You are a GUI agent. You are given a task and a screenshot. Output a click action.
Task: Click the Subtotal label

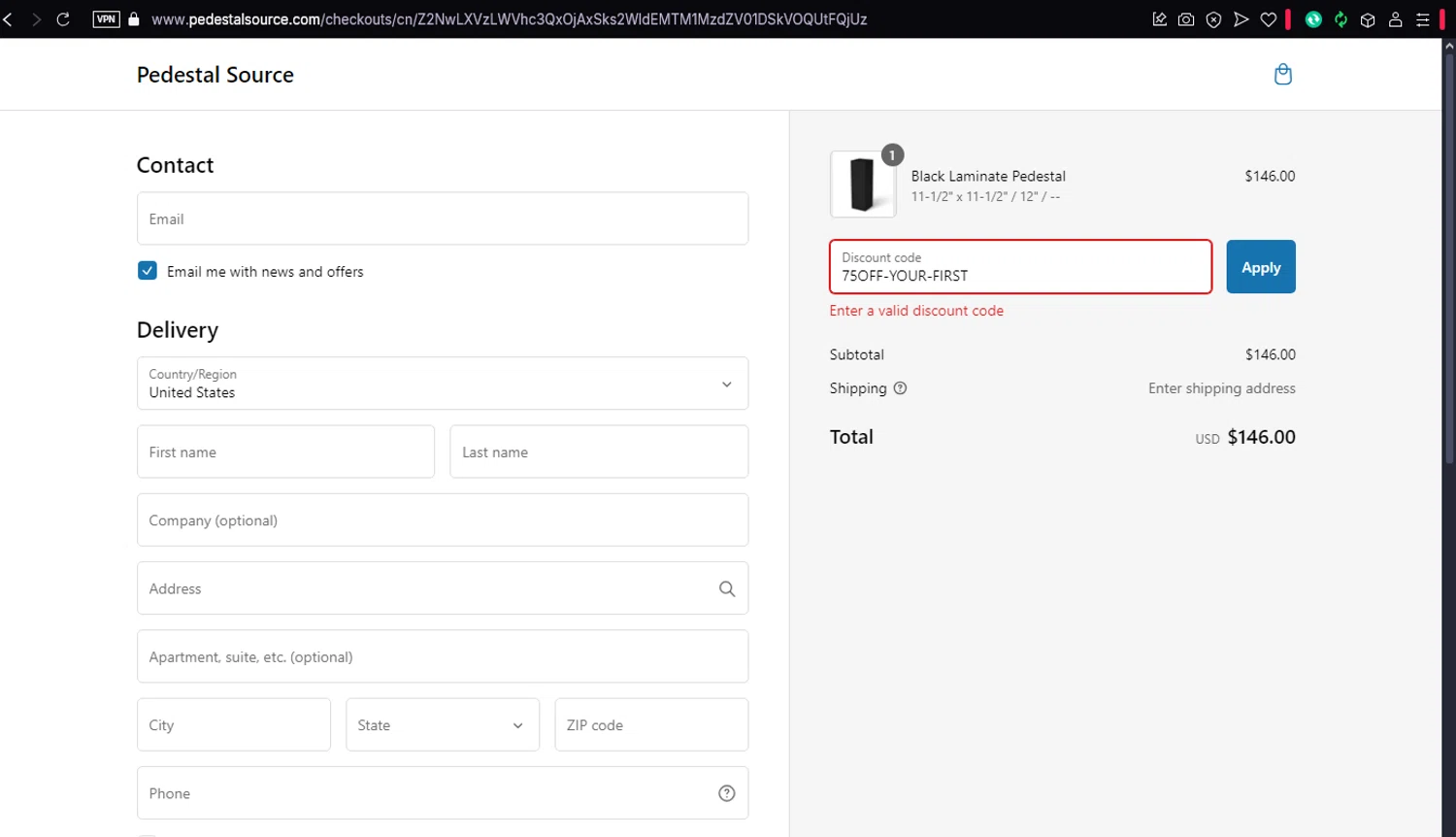click(857, 354)
